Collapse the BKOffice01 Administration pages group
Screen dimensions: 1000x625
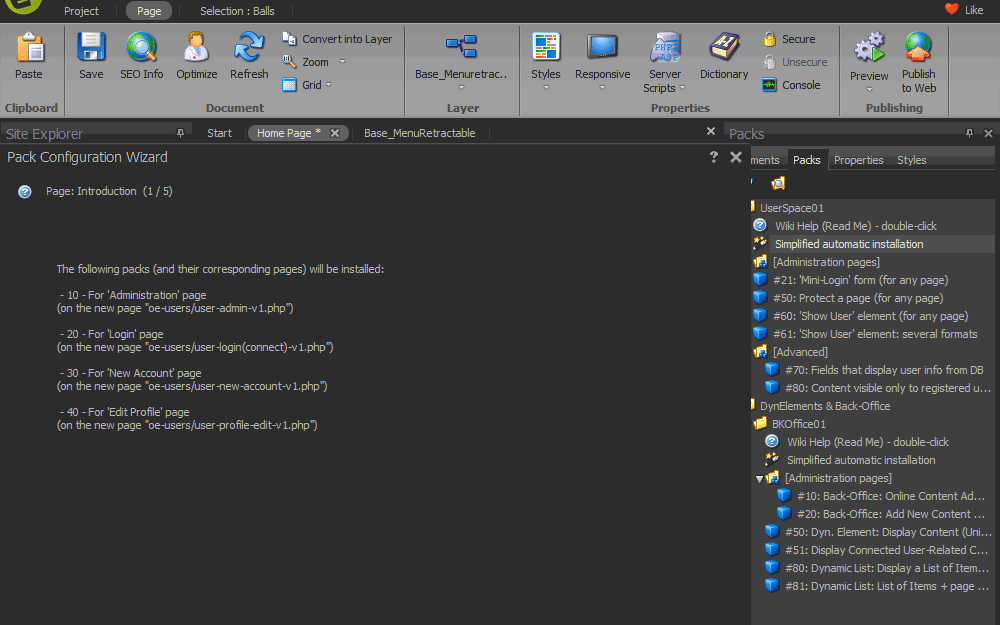tap(759, 478)
